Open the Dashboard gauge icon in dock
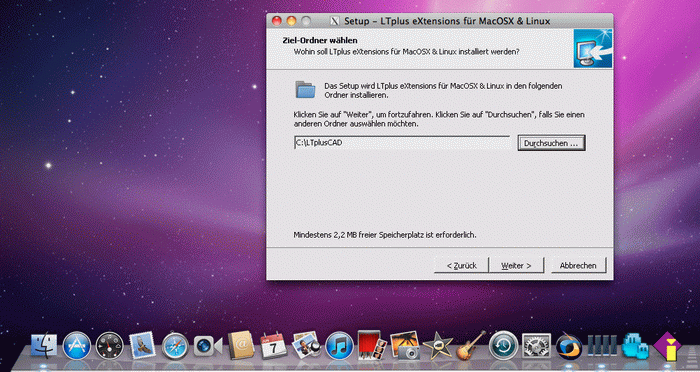 pos(109,346)
